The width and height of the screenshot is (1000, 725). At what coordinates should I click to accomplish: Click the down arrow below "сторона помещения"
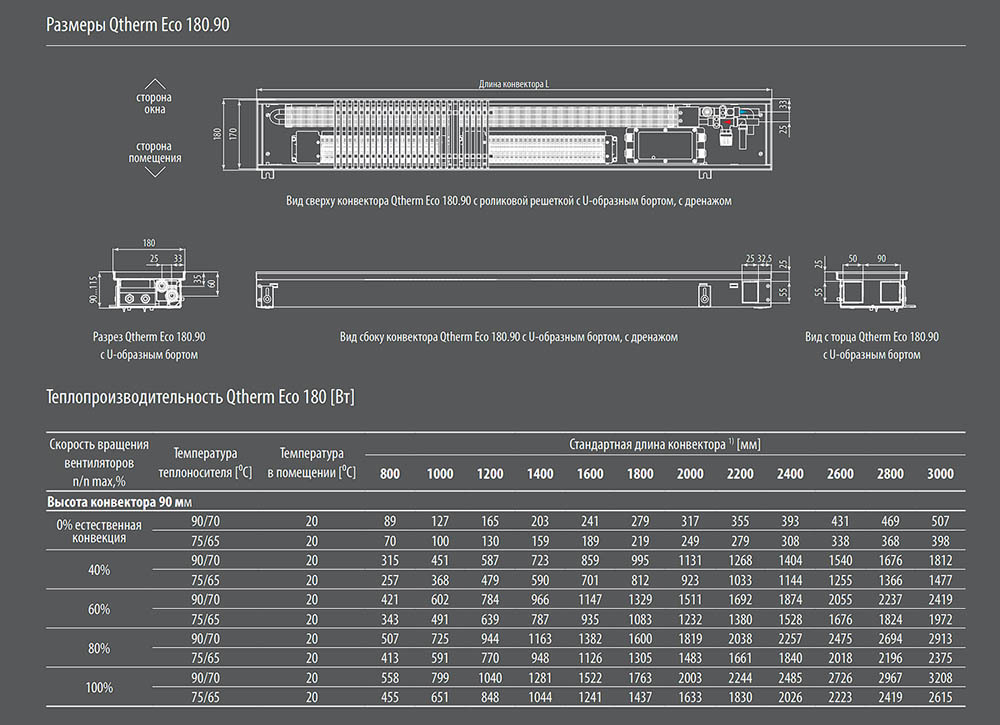(x=155, y=171)
